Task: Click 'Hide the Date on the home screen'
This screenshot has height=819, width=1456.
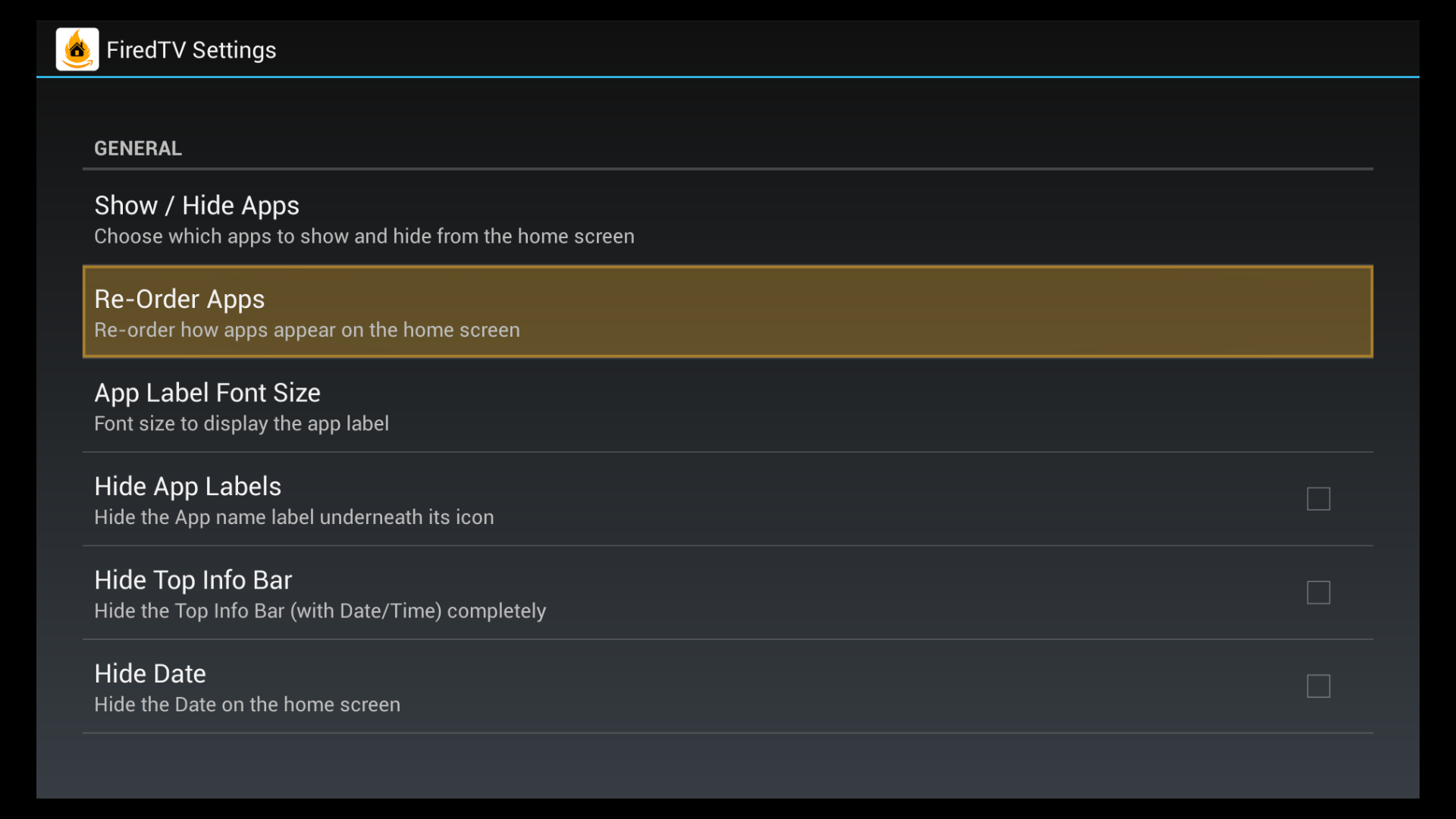Action: pos(247,704)
